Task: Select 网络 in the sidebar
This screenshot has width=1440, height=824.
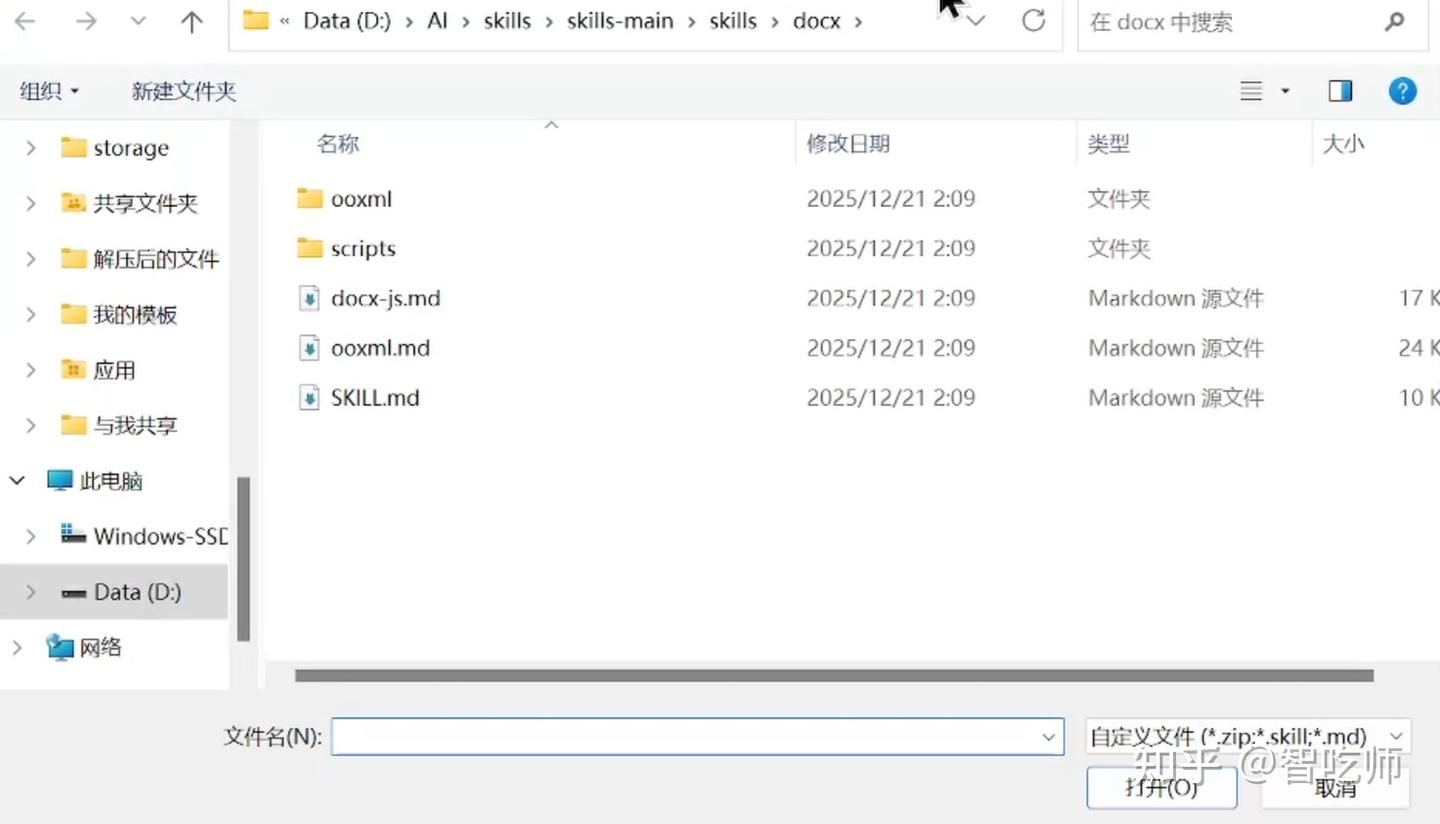Action: pyautogui.click(x=84, y=647)
